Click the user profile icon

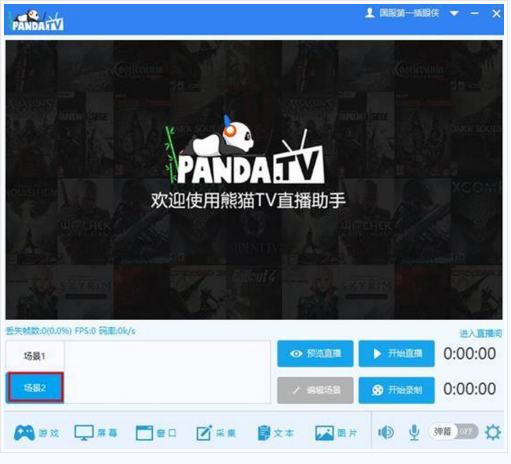(370, 13)
